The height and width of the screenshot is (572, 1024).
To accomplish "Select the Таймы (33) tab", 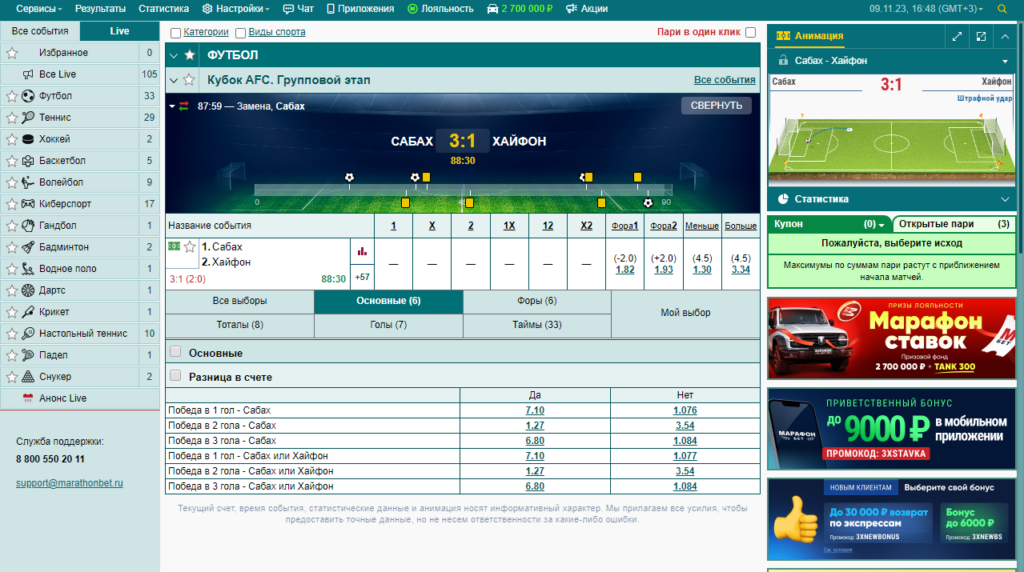I will (x=537, y=325).
